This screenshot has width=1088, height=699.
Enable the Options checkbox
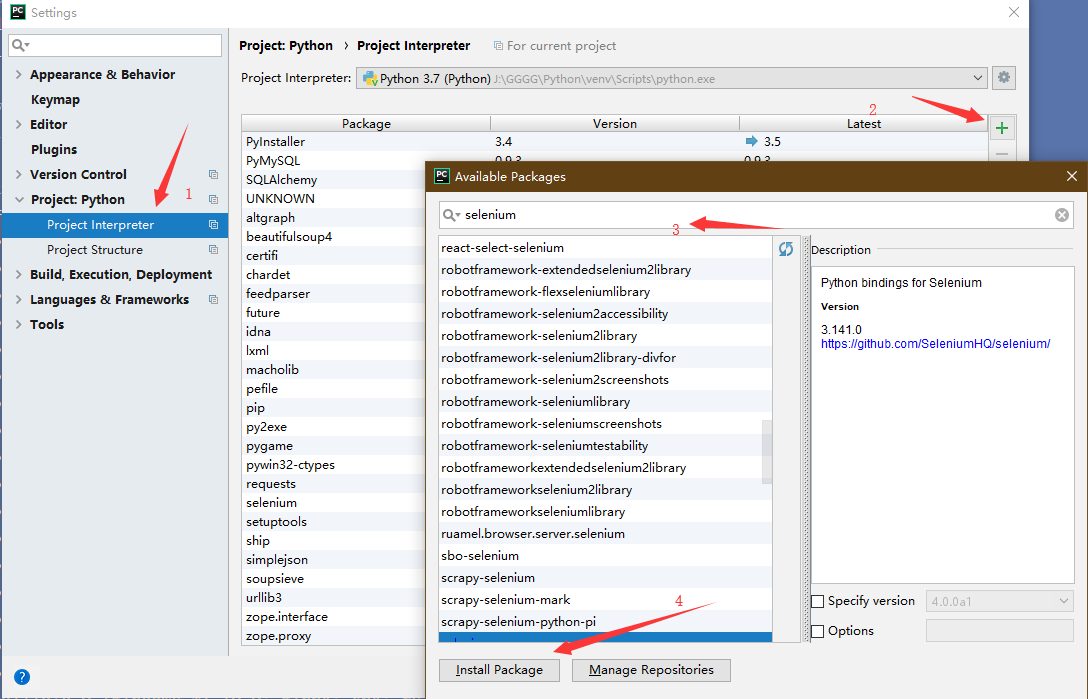[818, 631]
